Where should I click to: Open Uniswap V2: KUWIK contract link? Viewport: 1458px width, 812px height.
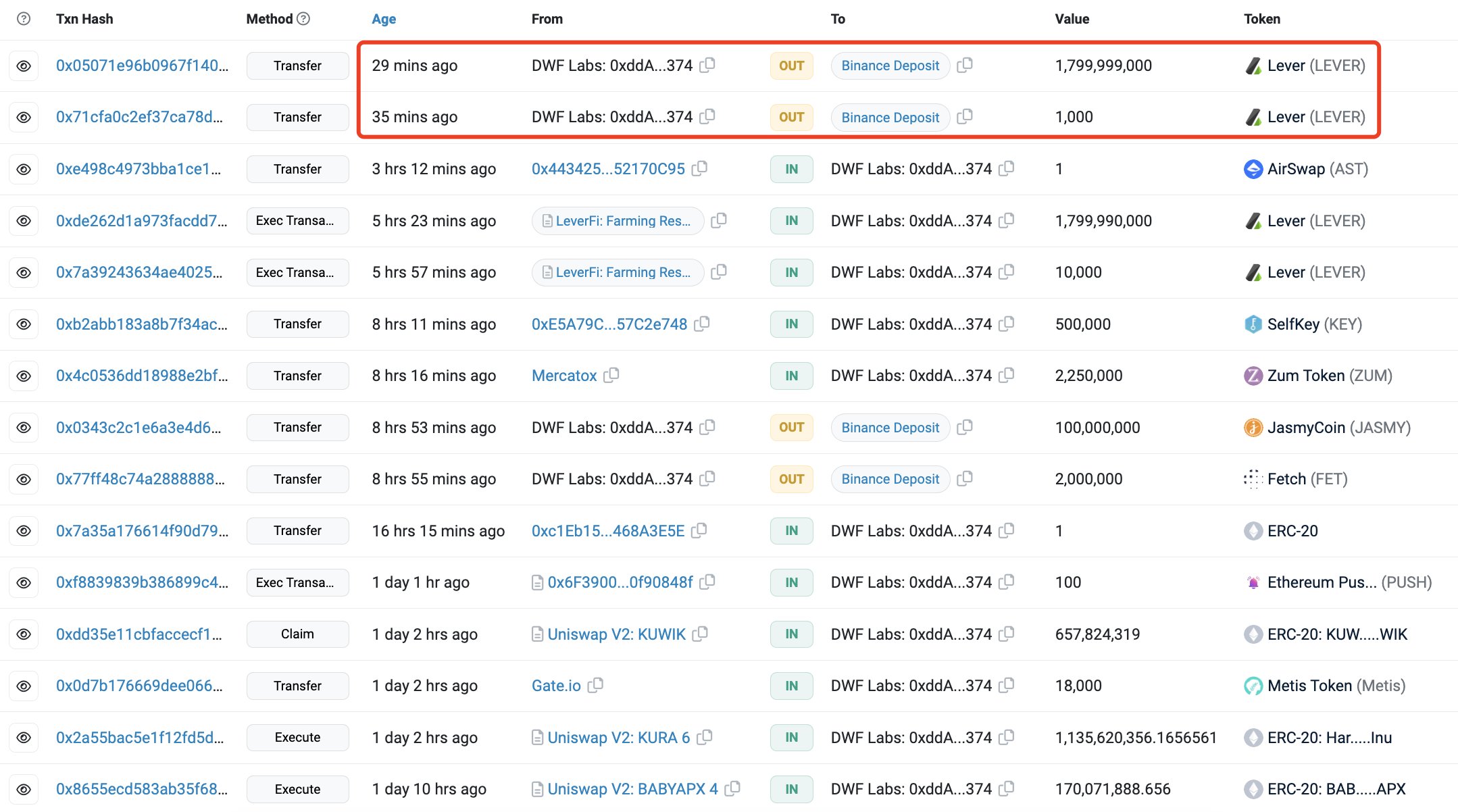point(616,634)
